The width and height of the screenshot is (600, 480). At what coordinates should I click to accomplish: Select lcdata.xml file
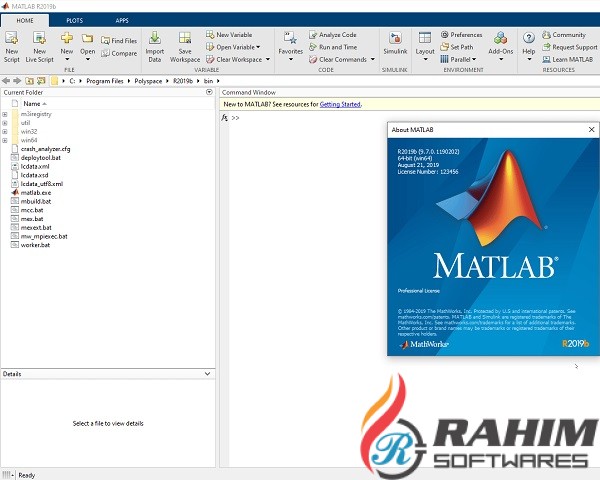click(35, 167)
